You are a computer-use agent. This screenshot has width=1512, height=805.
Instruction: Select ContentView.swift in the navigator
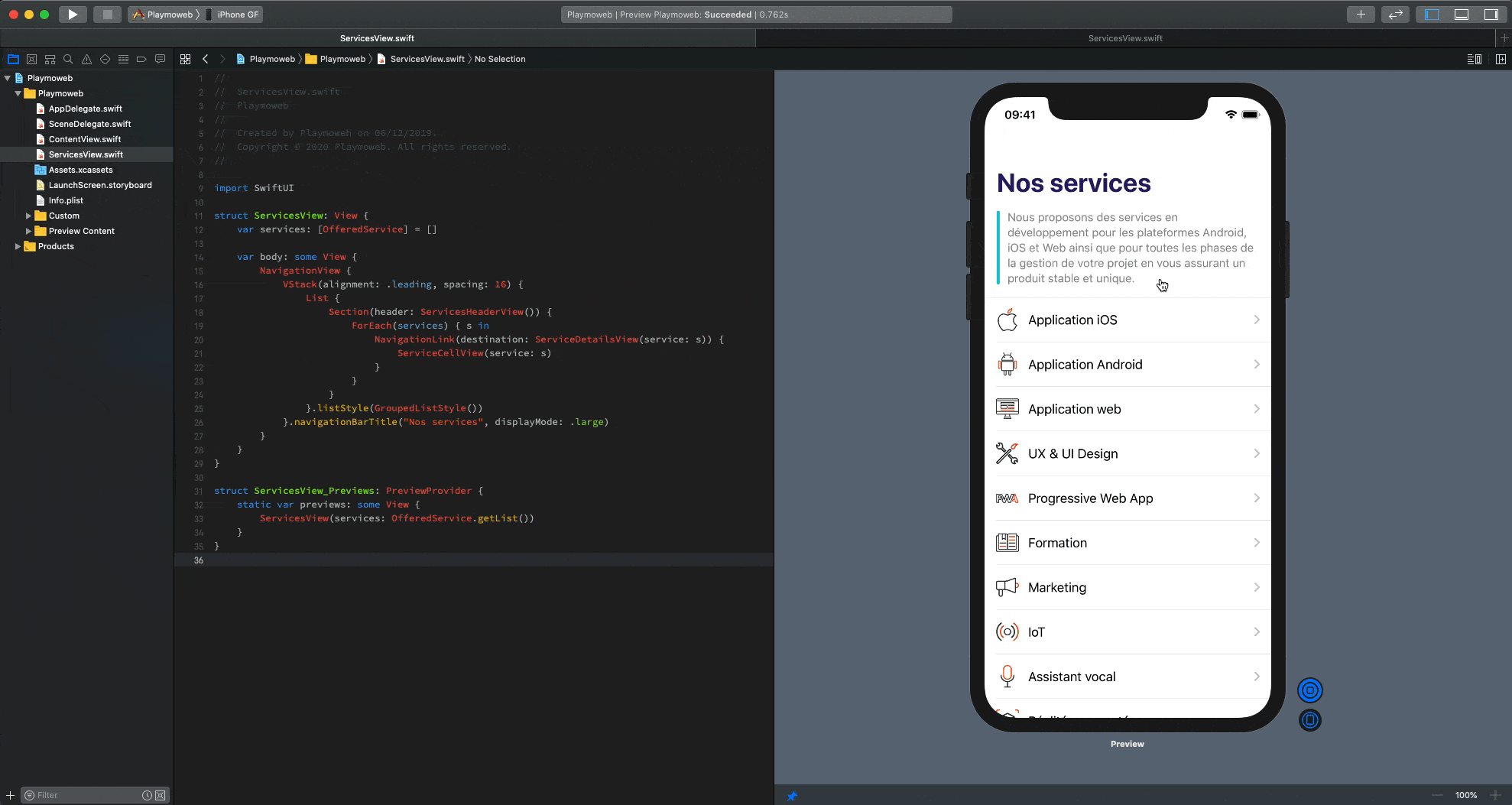85,139
